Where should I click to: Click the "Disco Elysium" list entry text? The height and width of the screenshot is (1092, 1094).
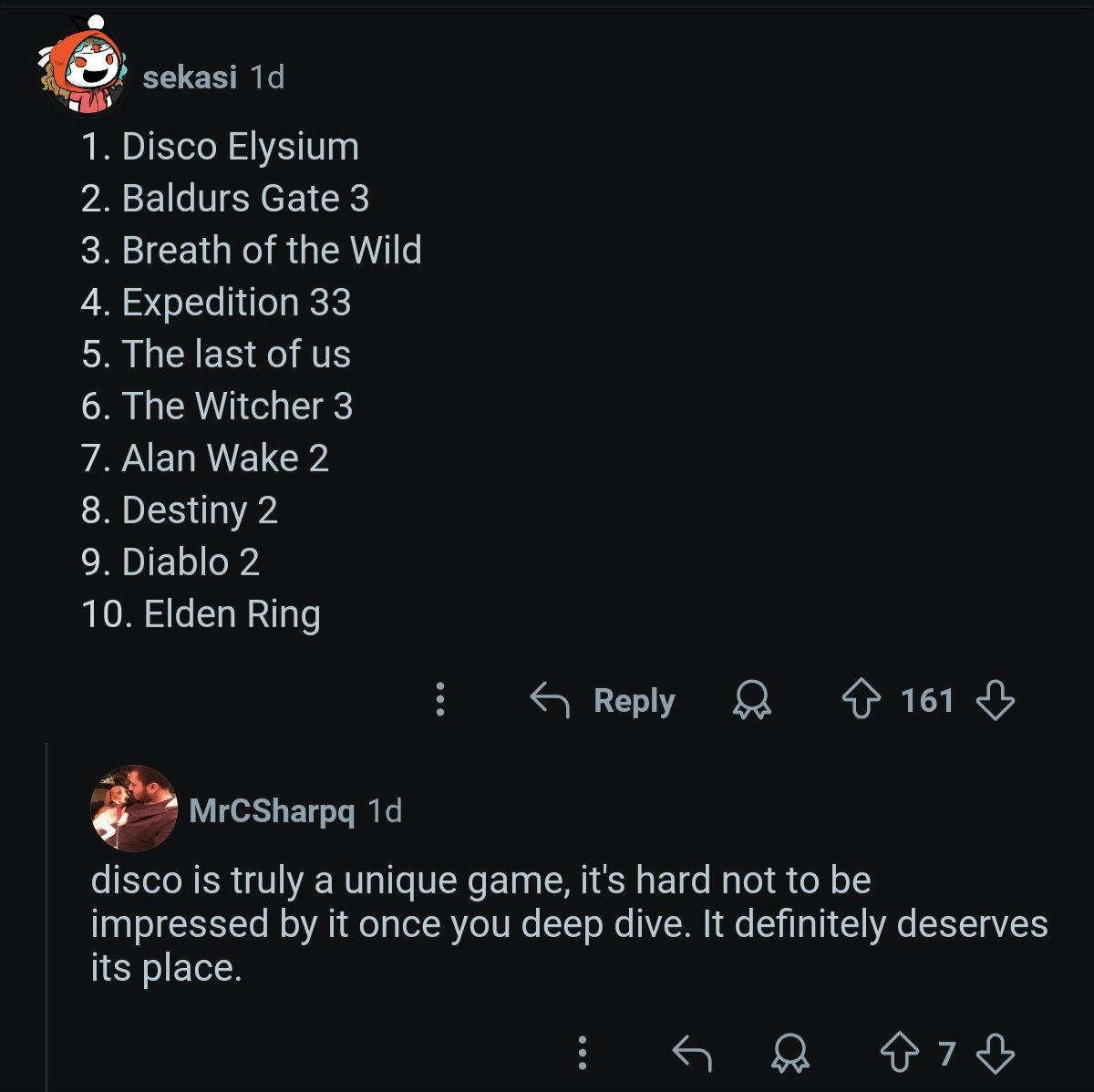[x=240, y=147]
